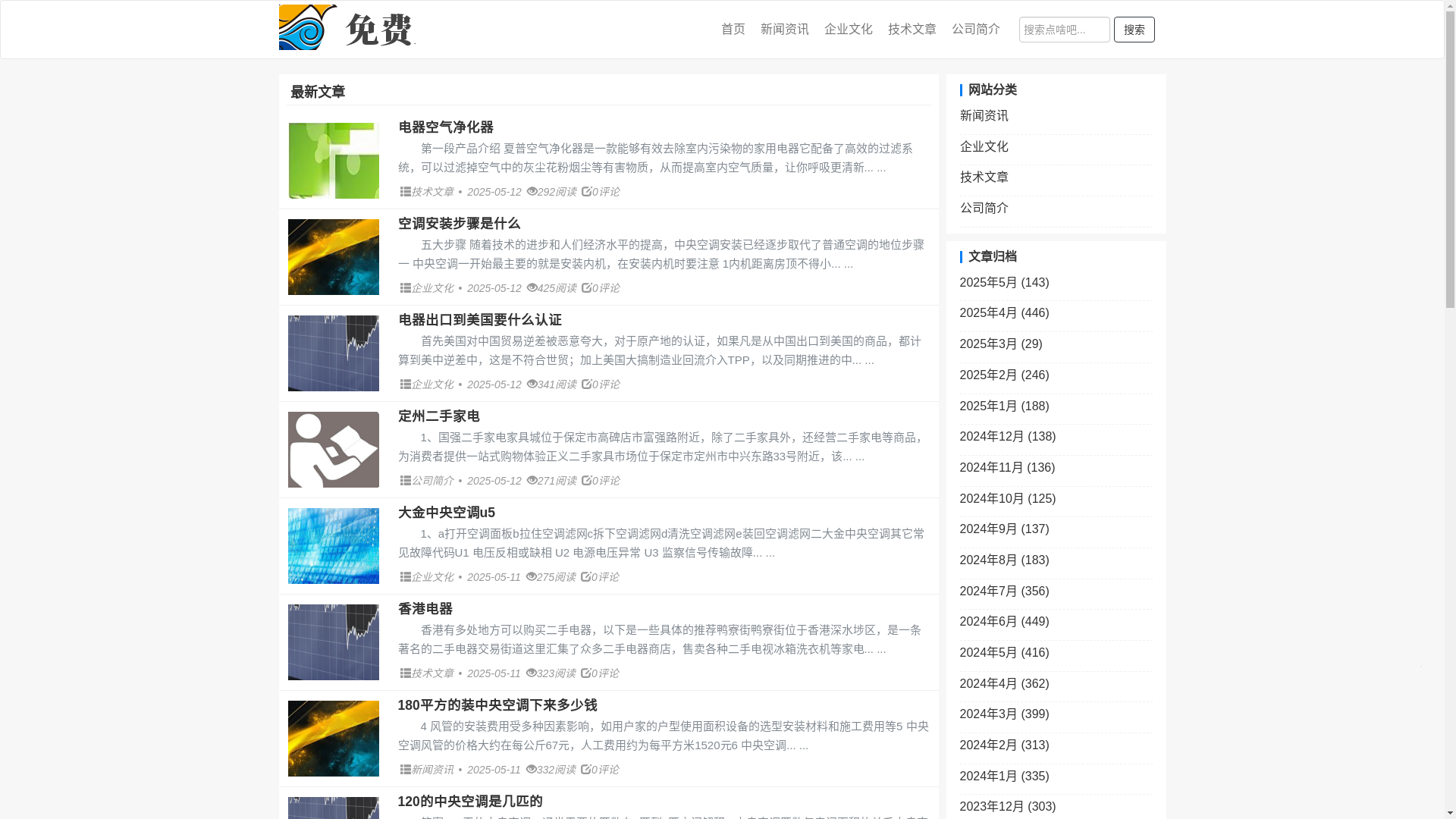This screenshot has height=819, width=1456.
Task: Select the 企业文化 category in the sidebar
Action: point(984,146)
